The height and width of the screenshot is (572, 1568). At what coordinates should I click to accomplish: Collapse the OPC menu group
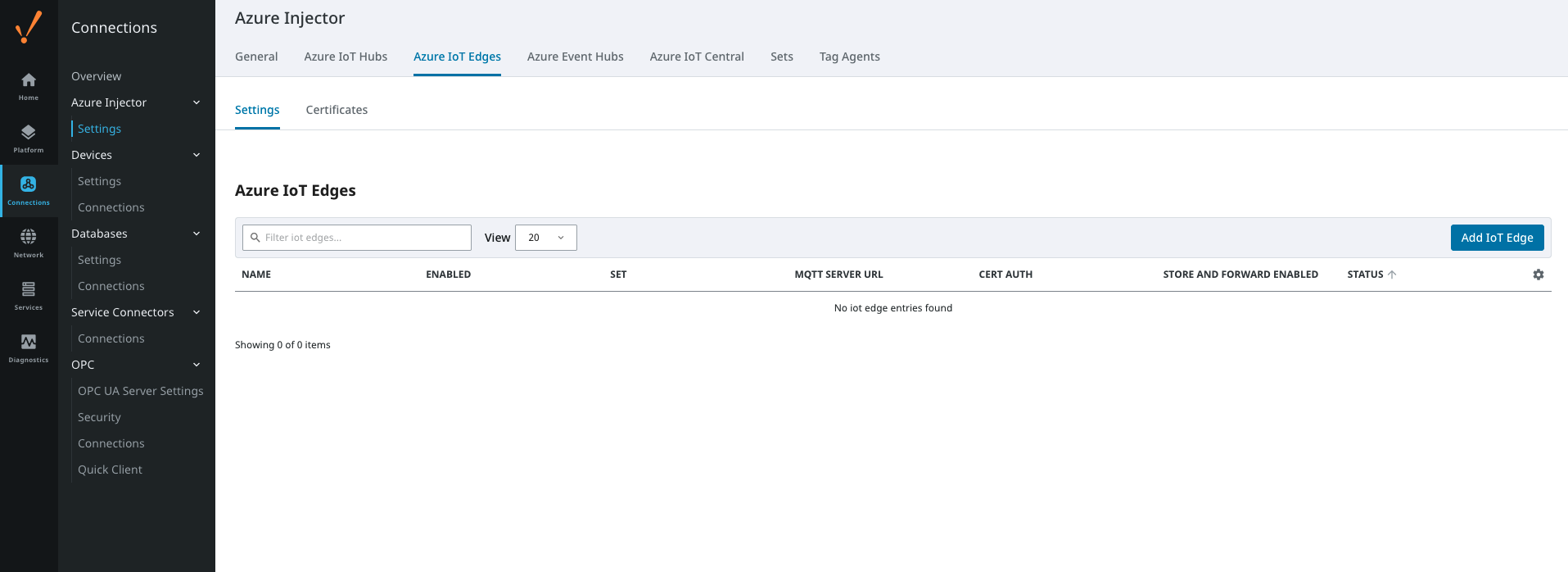click(197, 365)
